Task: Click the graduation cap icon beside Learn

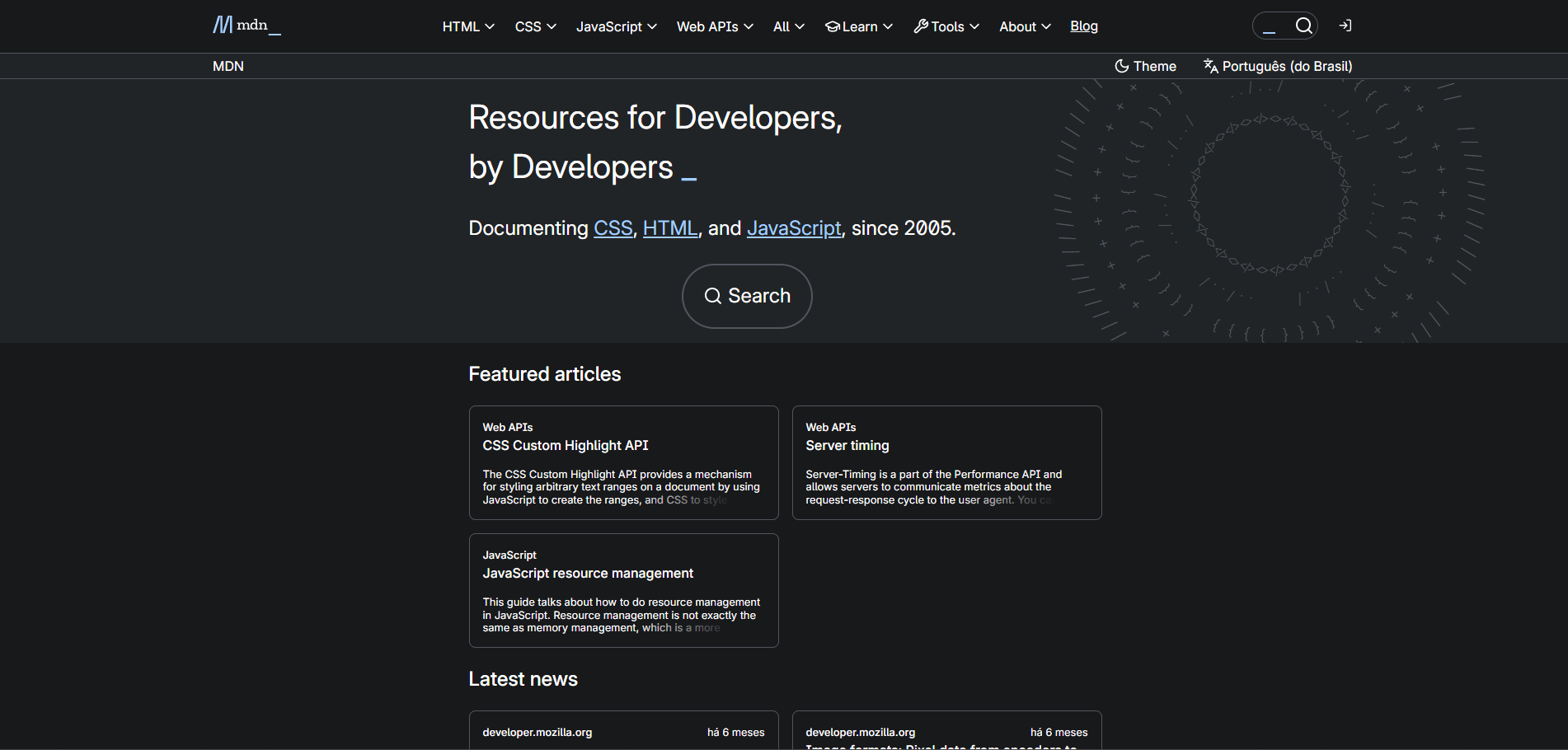Action: [833, 26]
